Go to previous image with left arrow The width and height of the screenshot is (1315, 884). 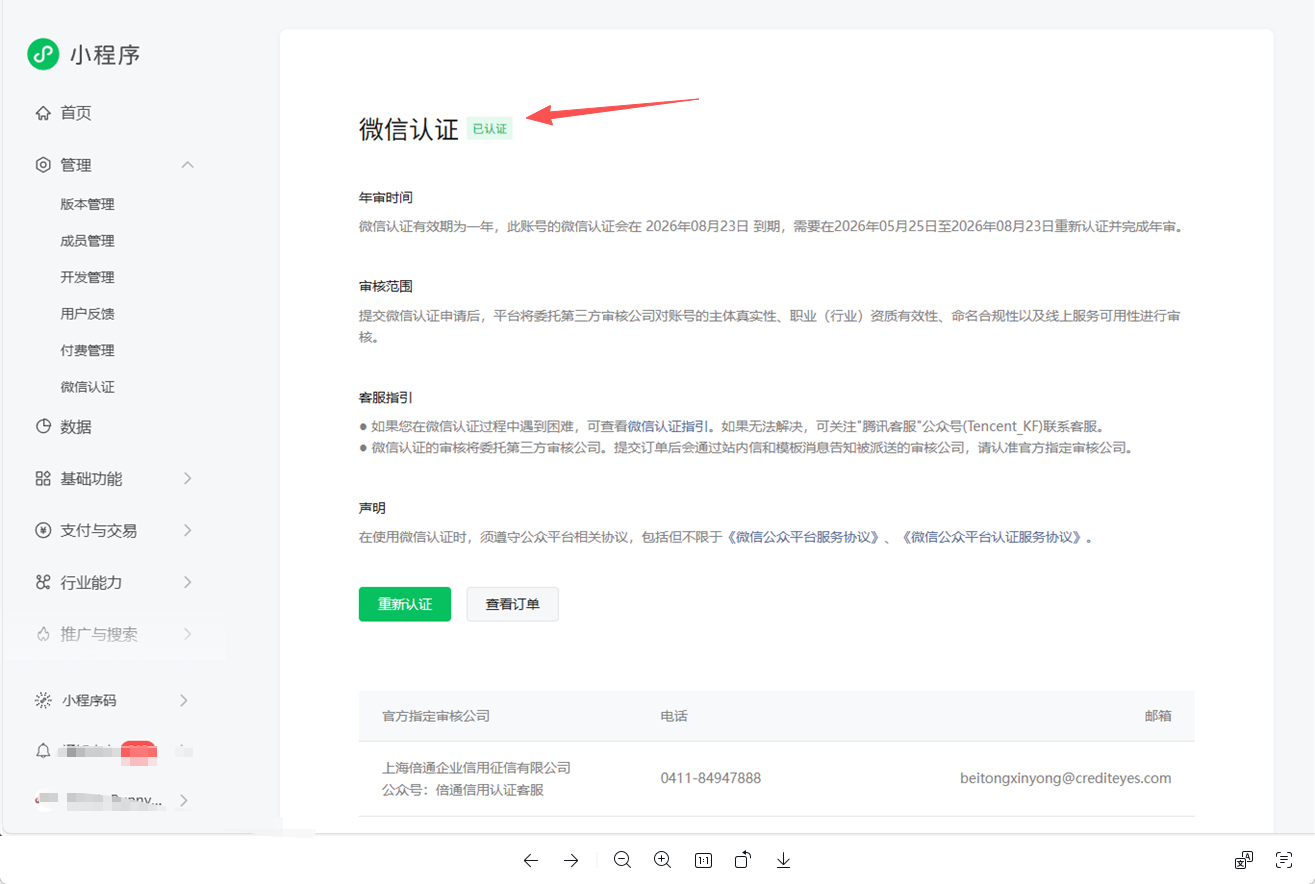[x=531, y=860]
